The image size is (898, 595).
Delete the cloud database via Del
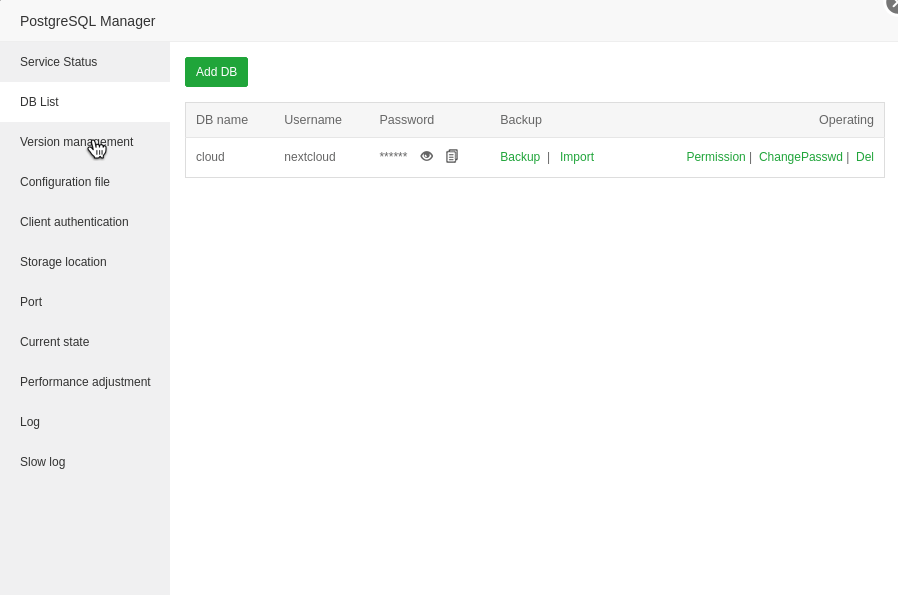click(x=865, y=157)
